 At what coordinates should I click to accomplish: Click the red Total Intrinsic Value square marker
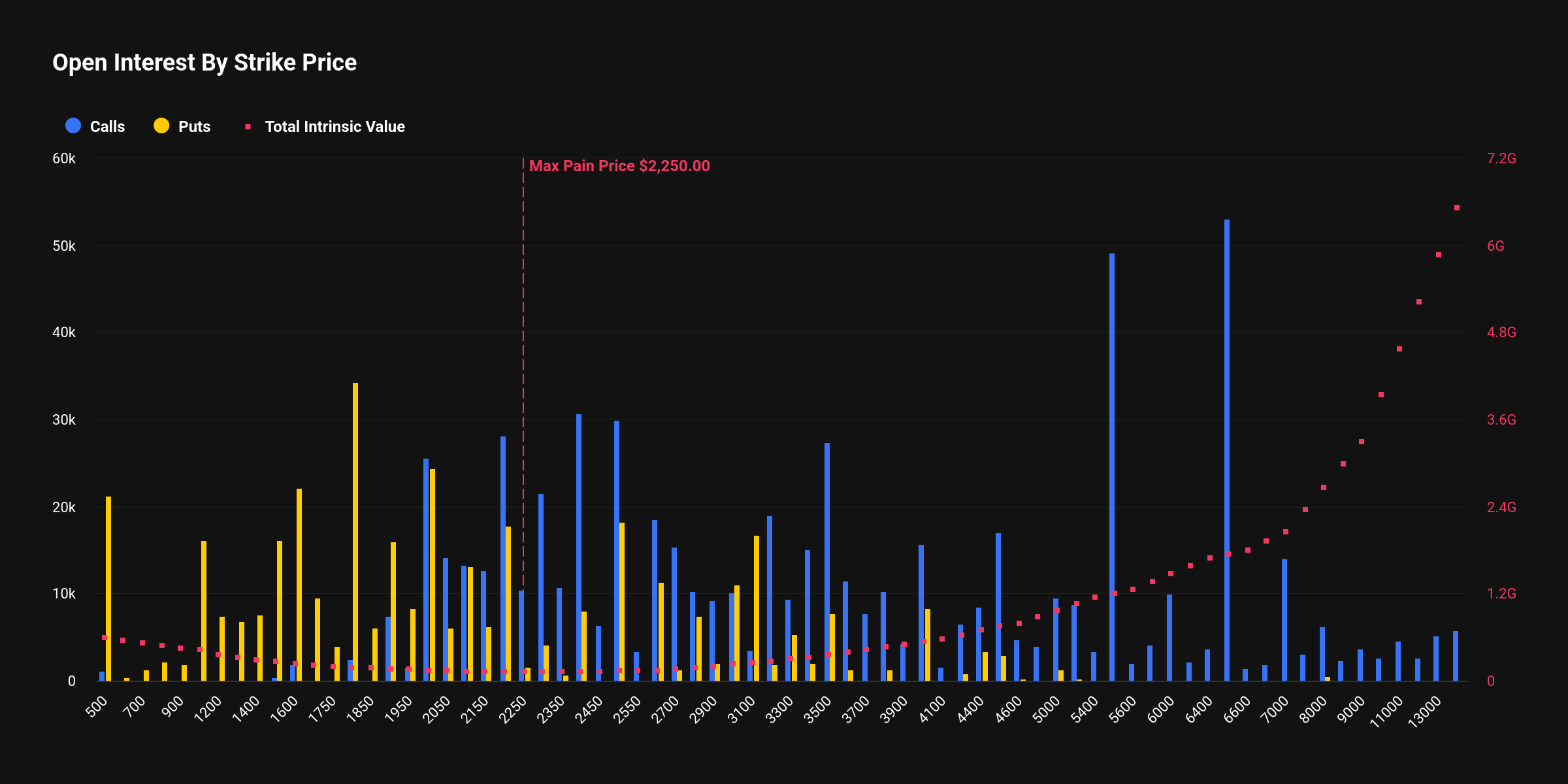coord(248,125)
